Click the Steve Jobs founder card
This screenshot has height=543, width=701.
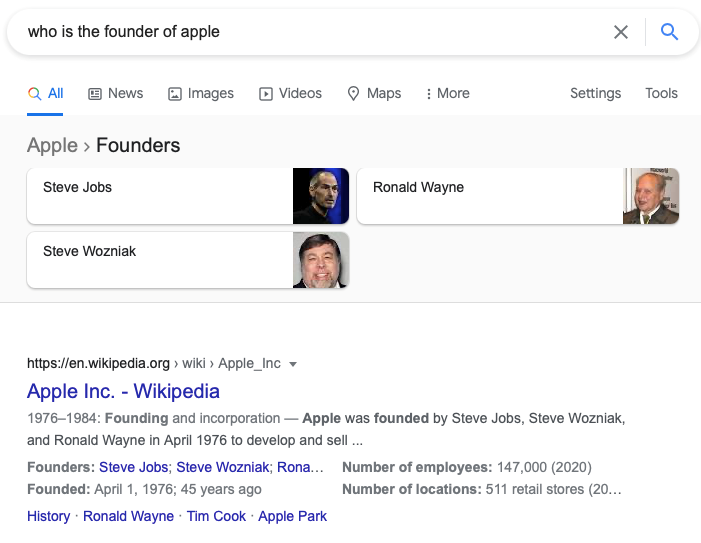(188, 196)
